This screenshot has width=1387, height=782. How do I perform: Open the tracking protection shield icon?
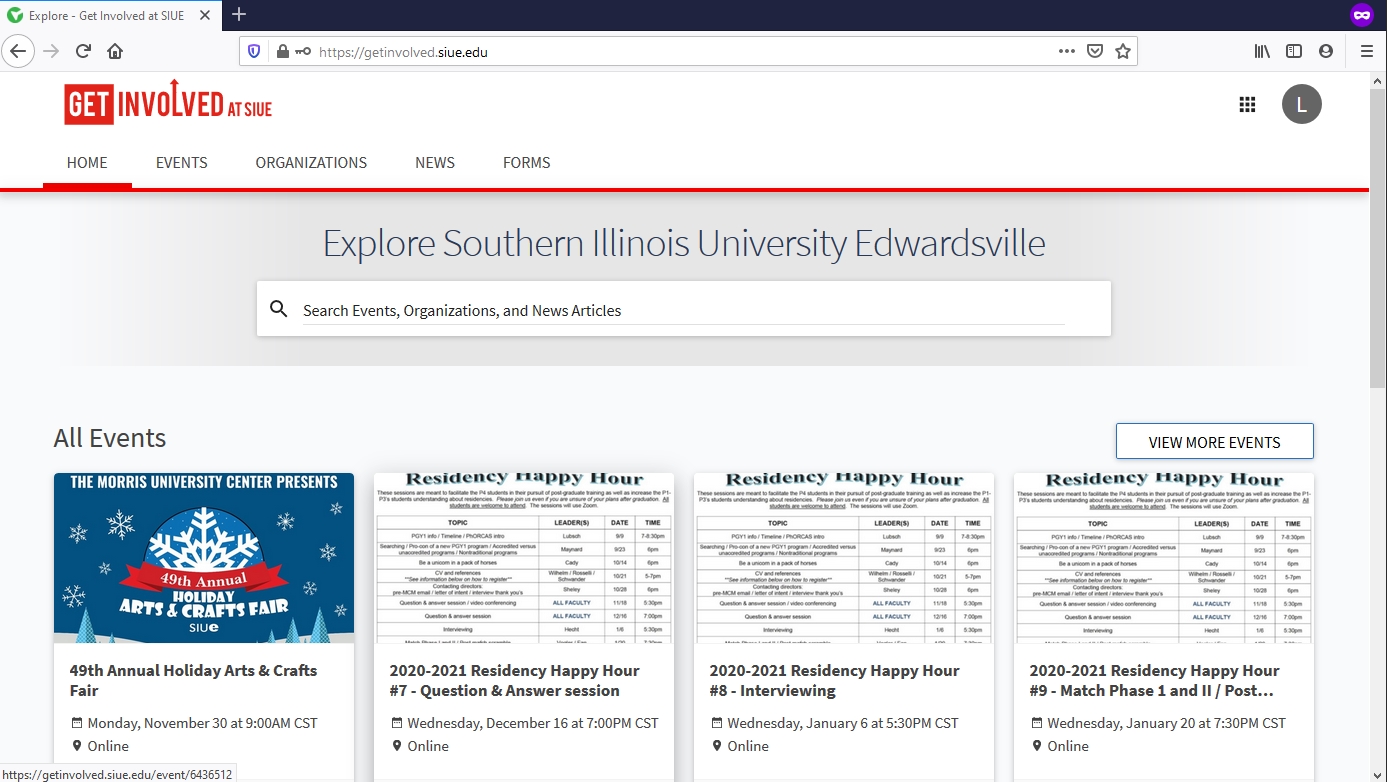click(x=254, y=51)
